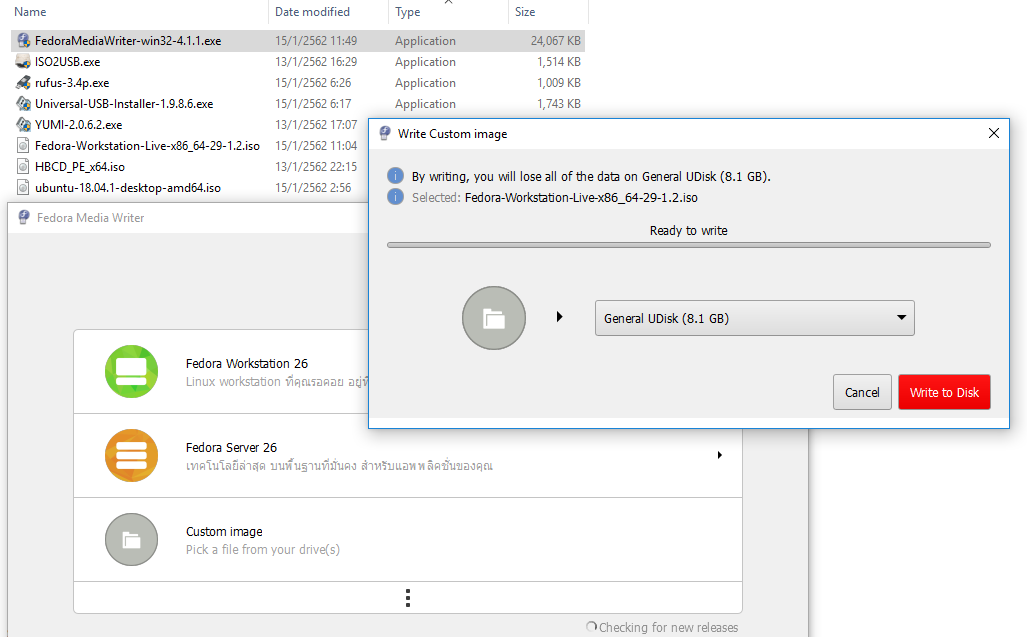1027x637 pixels.
Task: Close the Write Custom image dialog
Action: 993,133
